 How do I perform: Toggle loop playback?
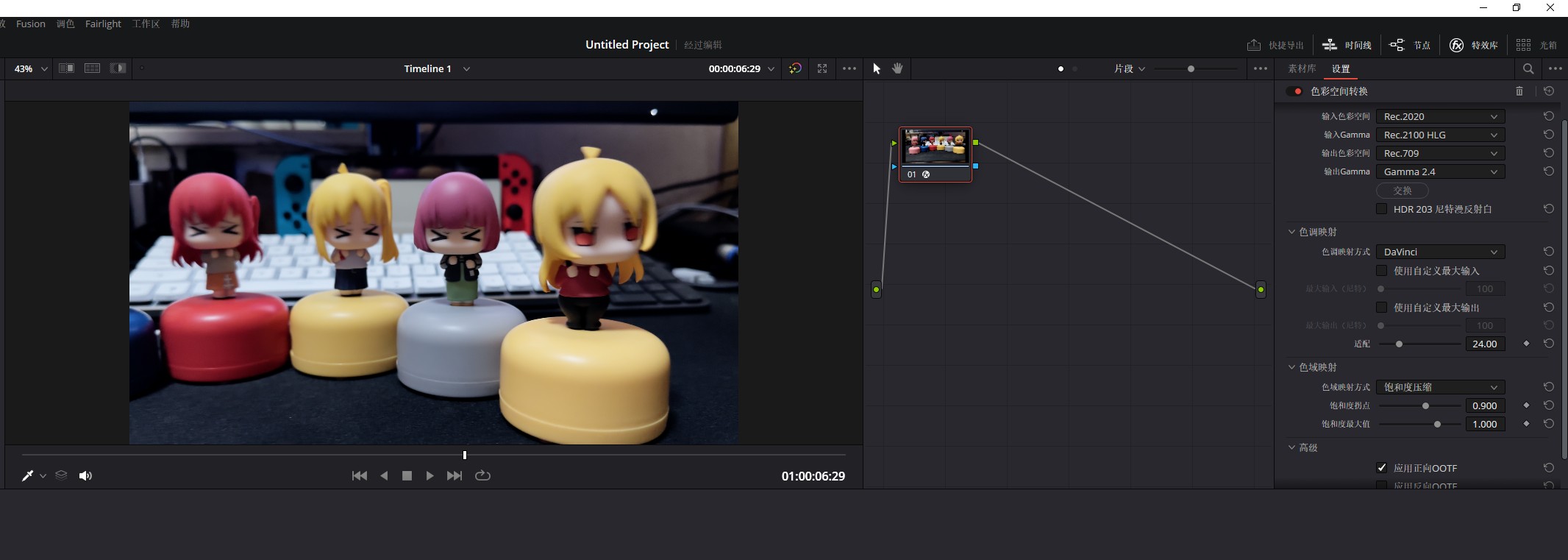click(482, 475)
